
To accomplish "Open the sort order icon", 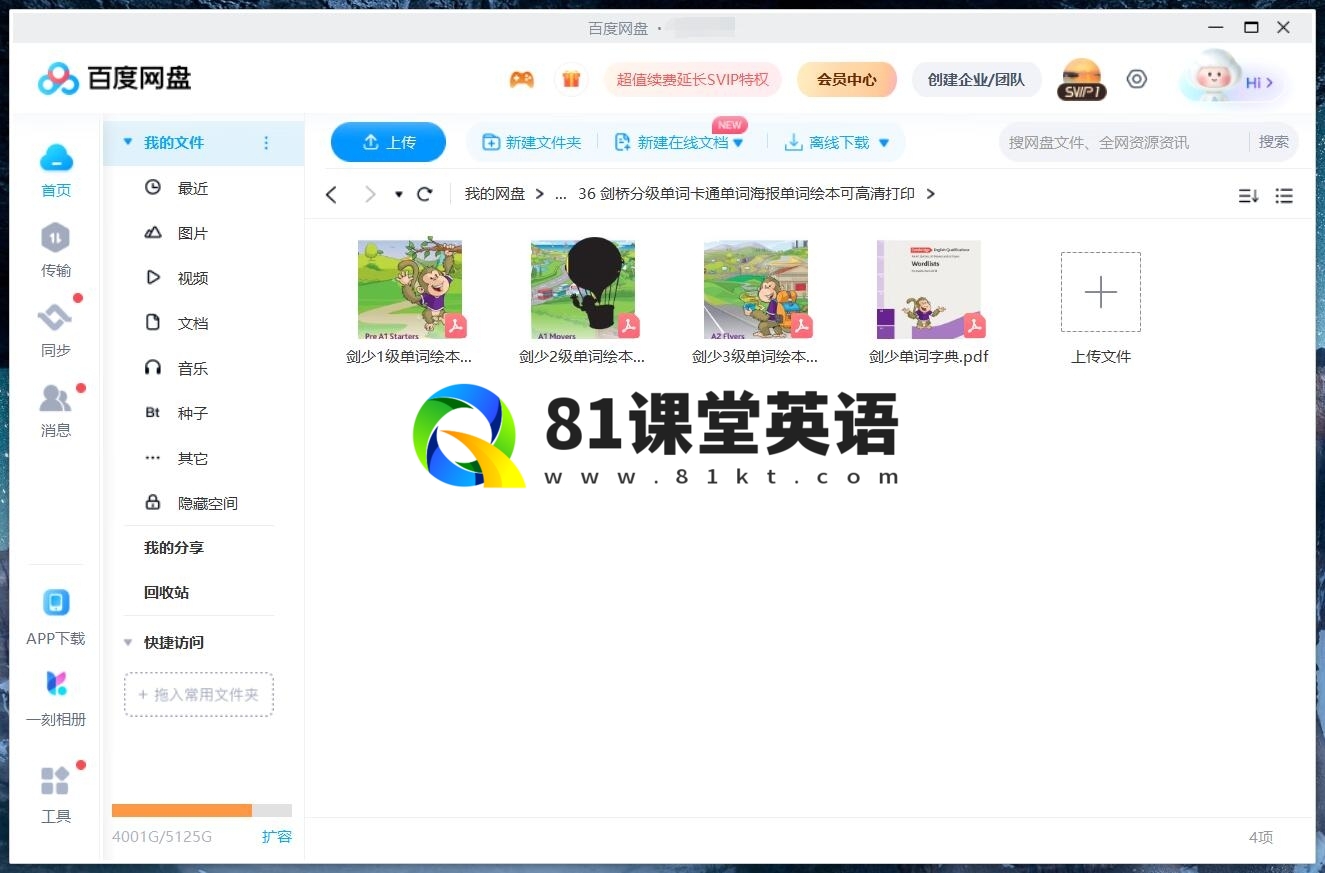I will point(1248,196).
